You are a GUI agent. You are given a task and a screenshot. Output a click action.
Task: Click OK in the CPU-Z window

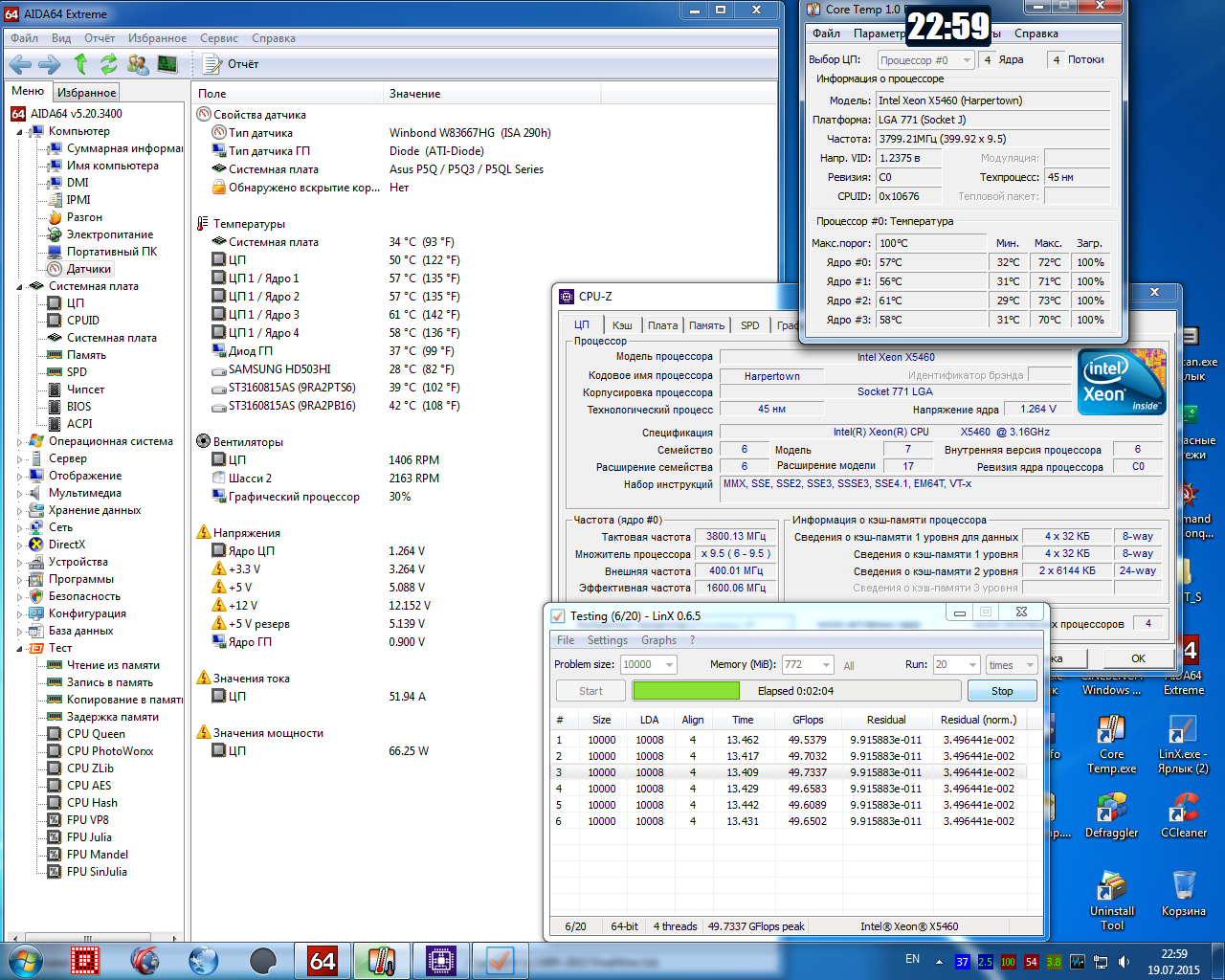pyautogui.click(x=1138, y=658)
